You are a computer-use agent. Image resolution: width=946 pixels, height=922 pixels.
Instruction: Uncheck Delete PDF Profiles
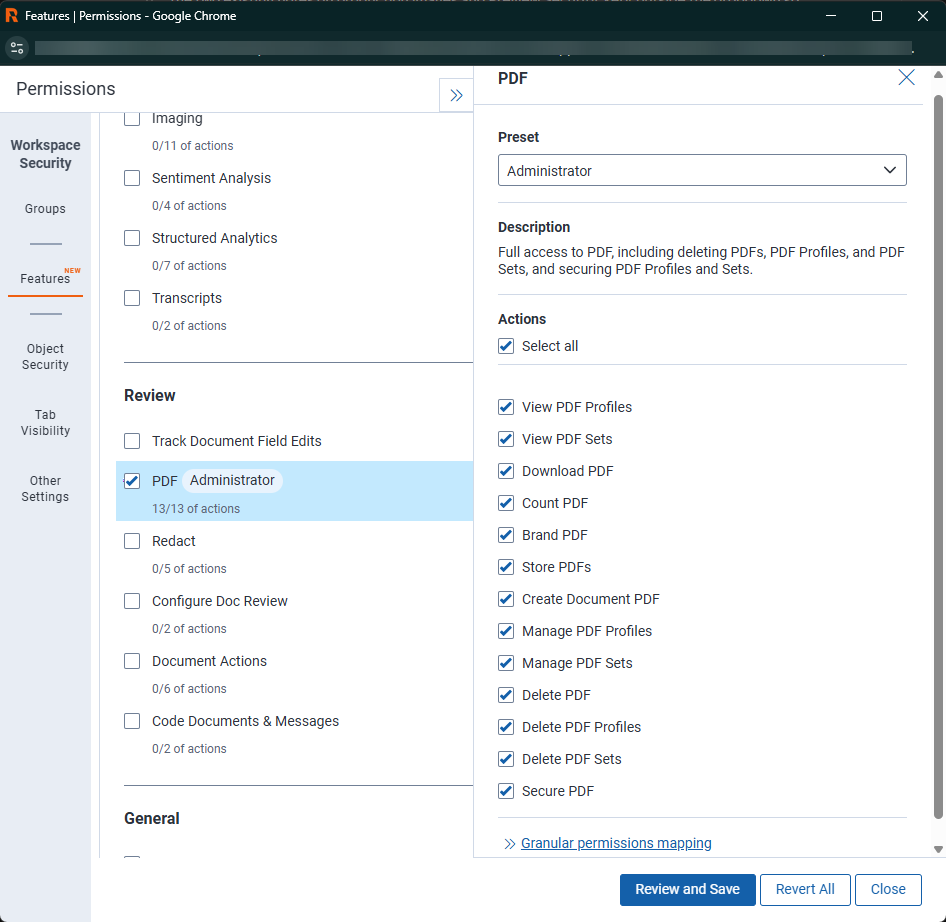(506, 727)
